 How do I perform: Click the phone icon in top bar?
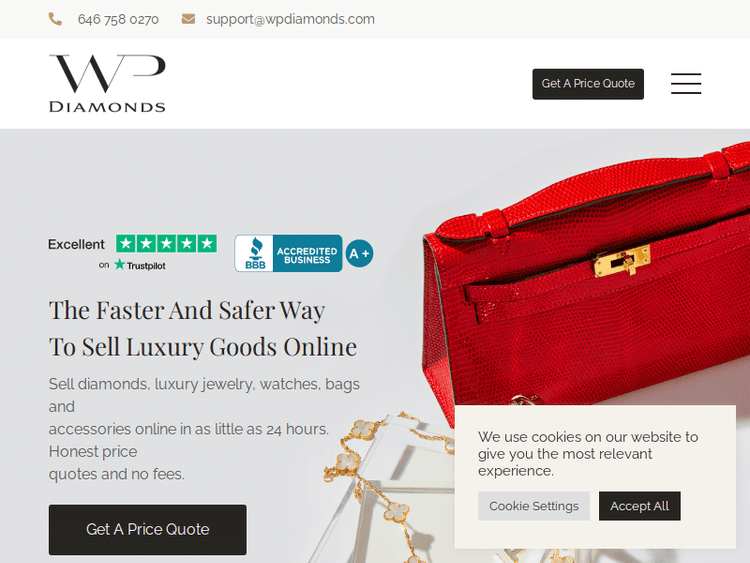click(55, 19)
